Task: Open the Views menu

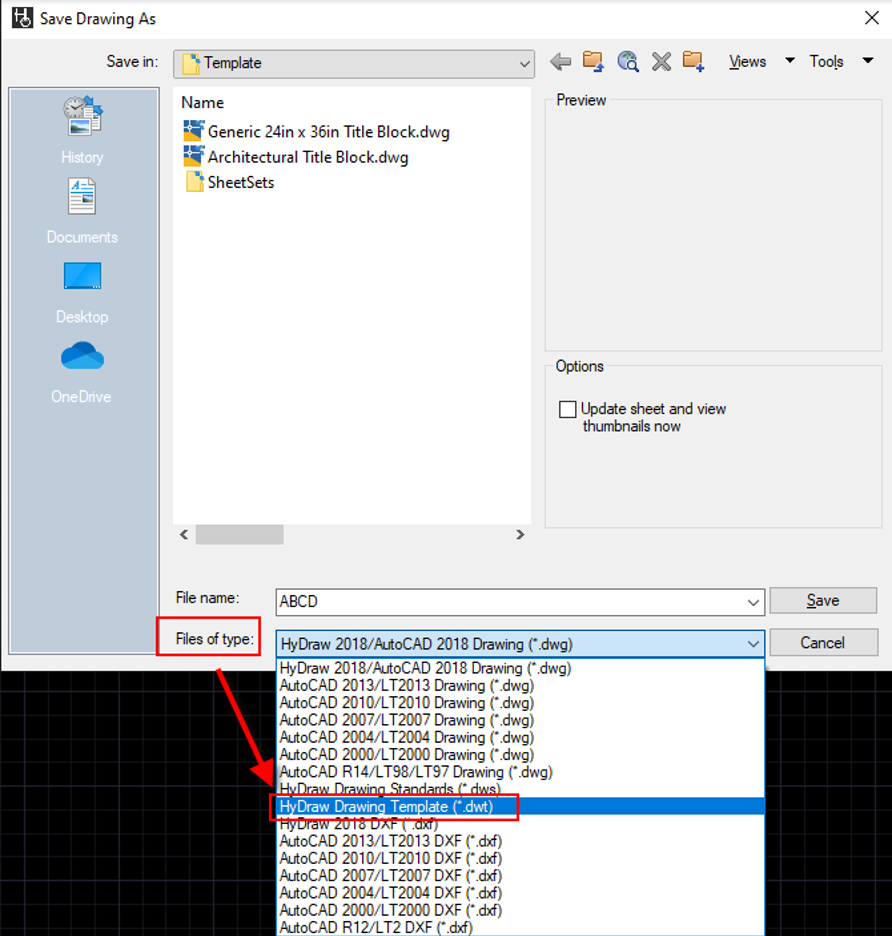Action: [748, 61]
